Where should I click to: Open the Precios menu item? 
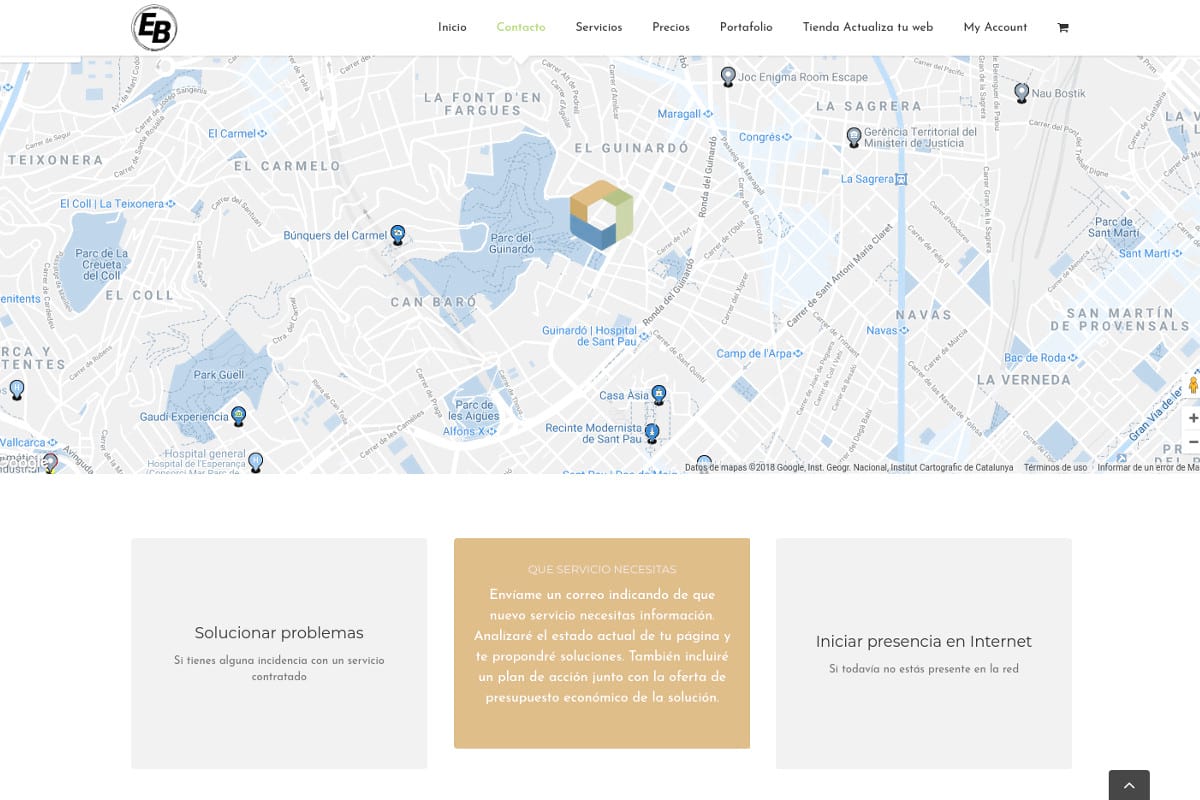coord(671,28)
